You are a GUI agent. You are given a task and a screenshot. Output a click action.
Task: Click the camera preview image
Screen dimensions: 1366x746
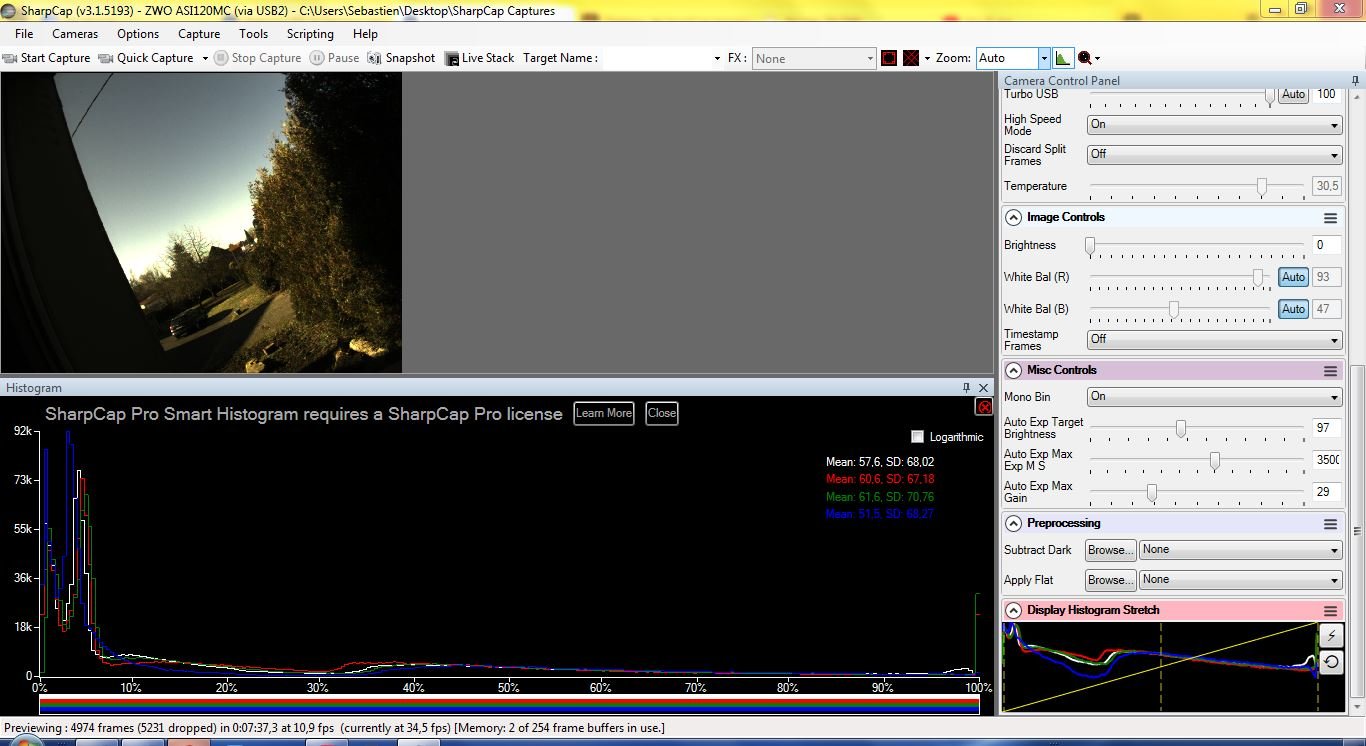pos(201,222)
